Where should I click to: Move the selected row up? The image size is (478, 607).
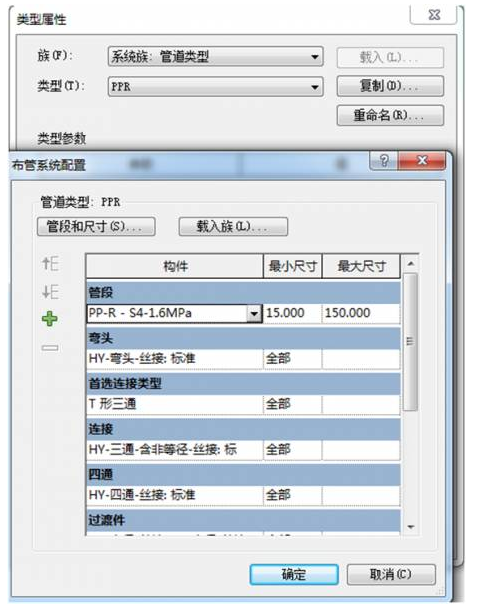tap(50, 264)
